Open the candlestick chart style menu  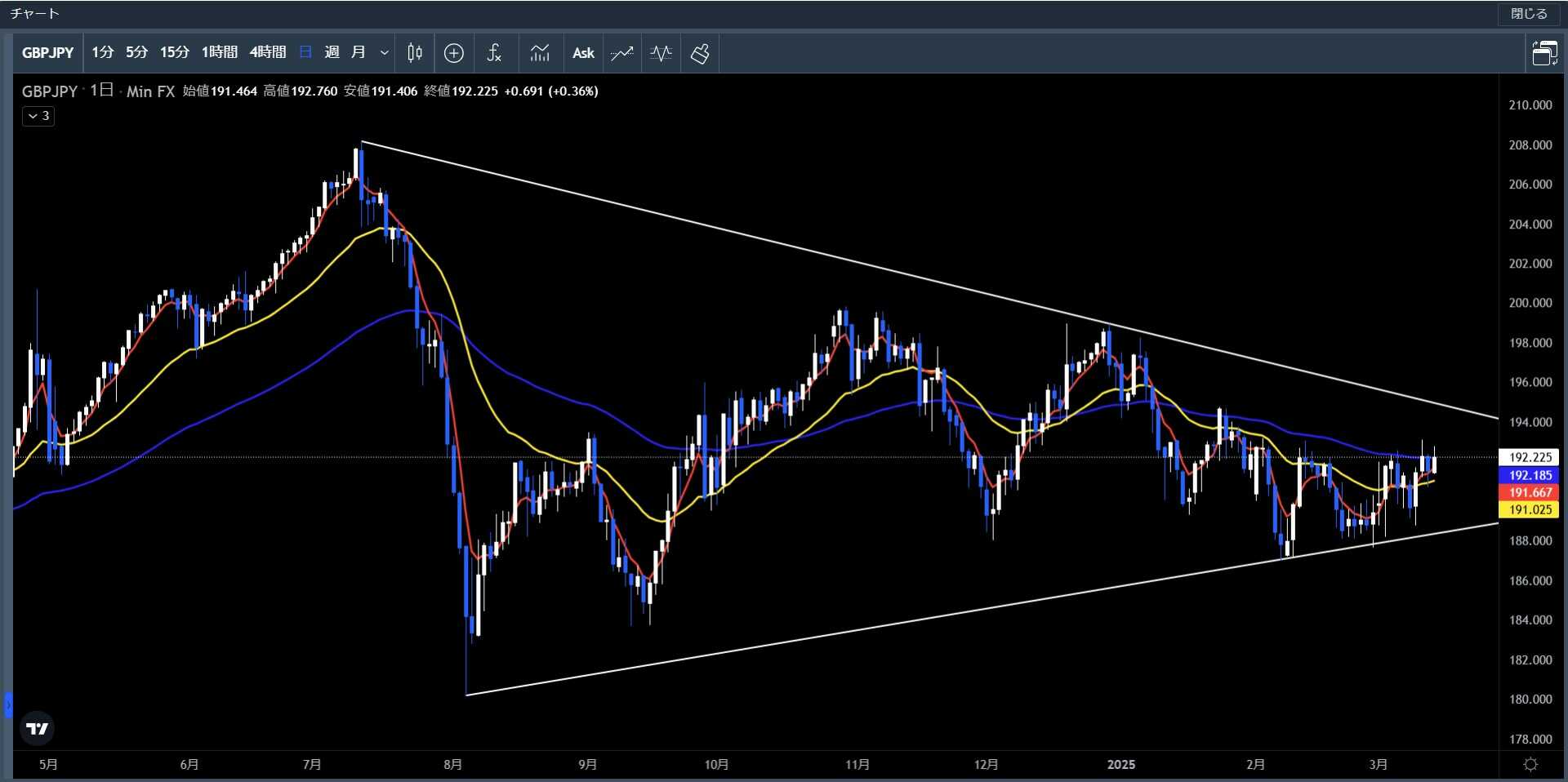(415, 53)
